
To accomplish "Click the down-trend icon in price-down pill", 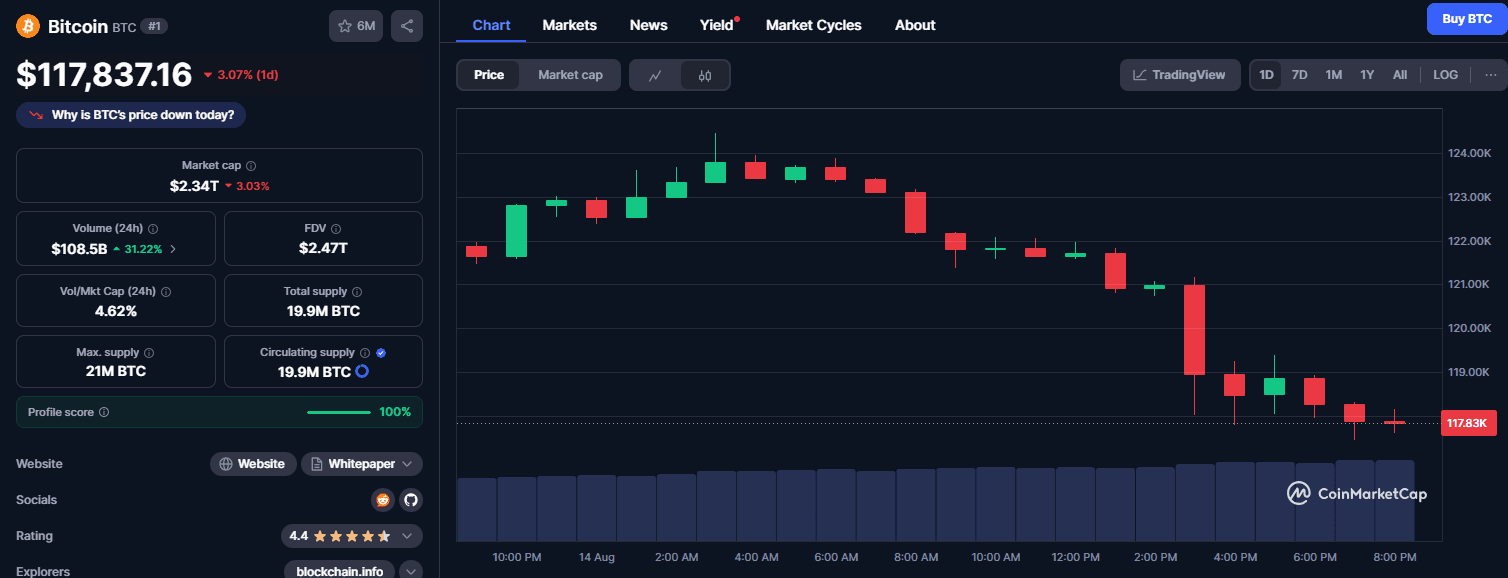I will (x=36, y=115).
